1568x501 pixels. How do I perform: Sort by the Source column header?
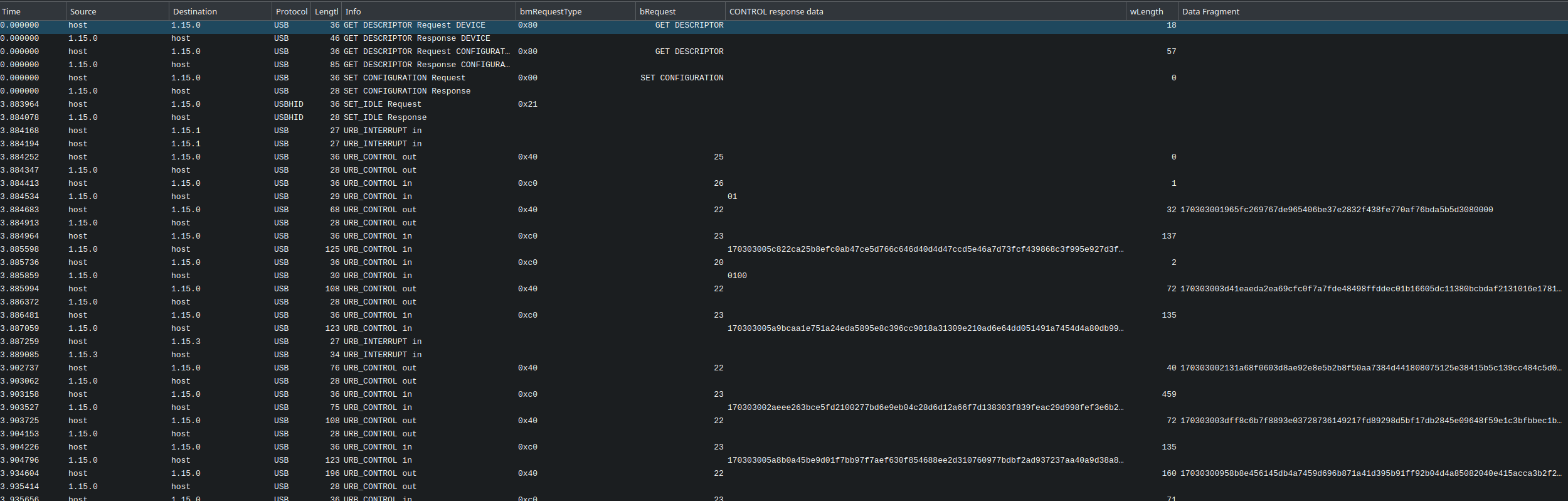click(x=117, y=11)
